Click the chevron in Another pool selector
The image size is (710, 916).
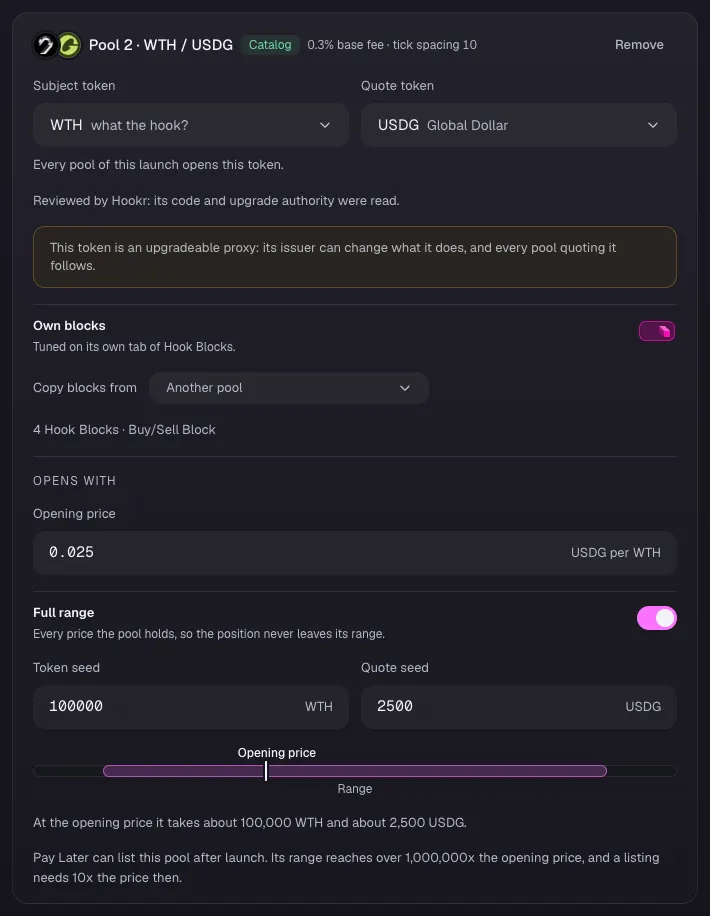click(x=404, y=388)
